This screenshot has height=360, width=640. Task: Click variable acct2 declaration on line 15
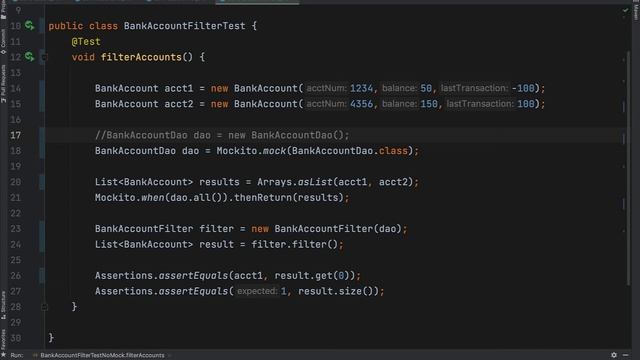click(x=179, y=104)
